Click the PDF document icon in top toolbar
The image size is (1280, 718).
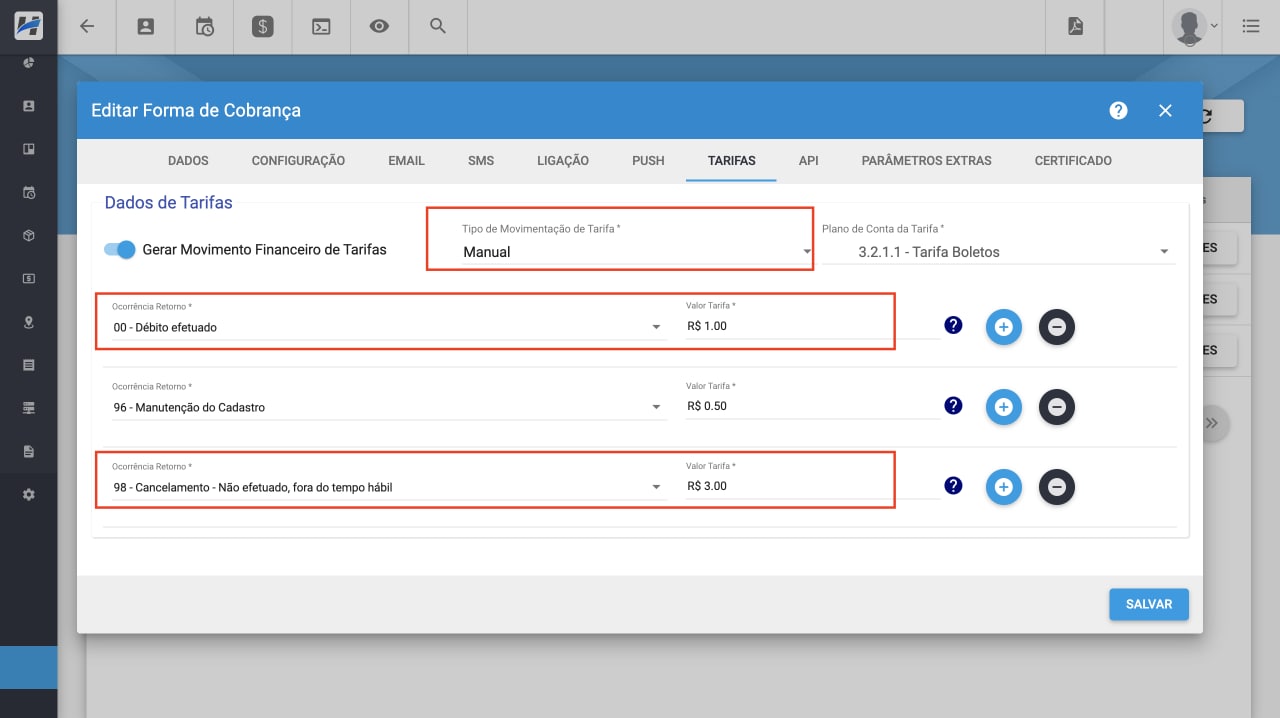(x=1075, y=27)
